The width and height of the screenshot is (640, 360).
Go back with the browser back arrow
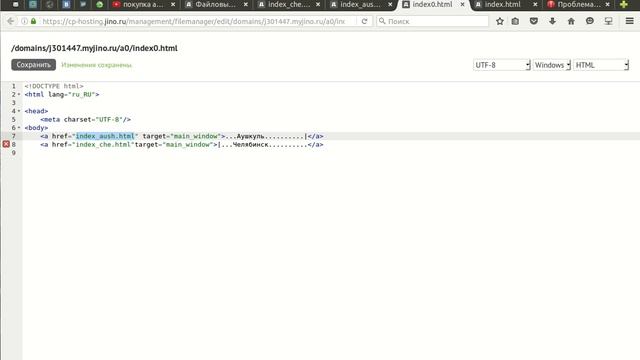pyautogui.click(x=11, y=21)
